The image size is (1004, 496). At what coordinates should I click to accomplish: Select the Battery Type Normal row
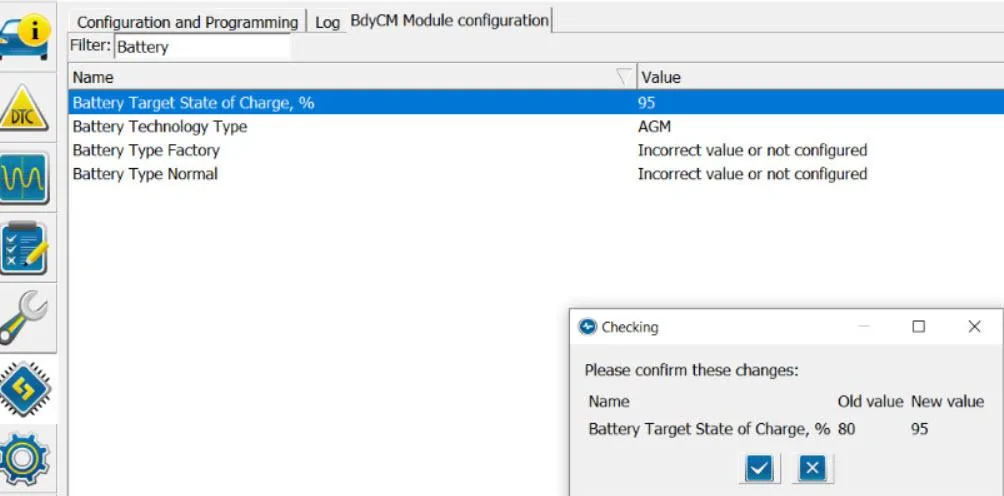click(536, 174)
